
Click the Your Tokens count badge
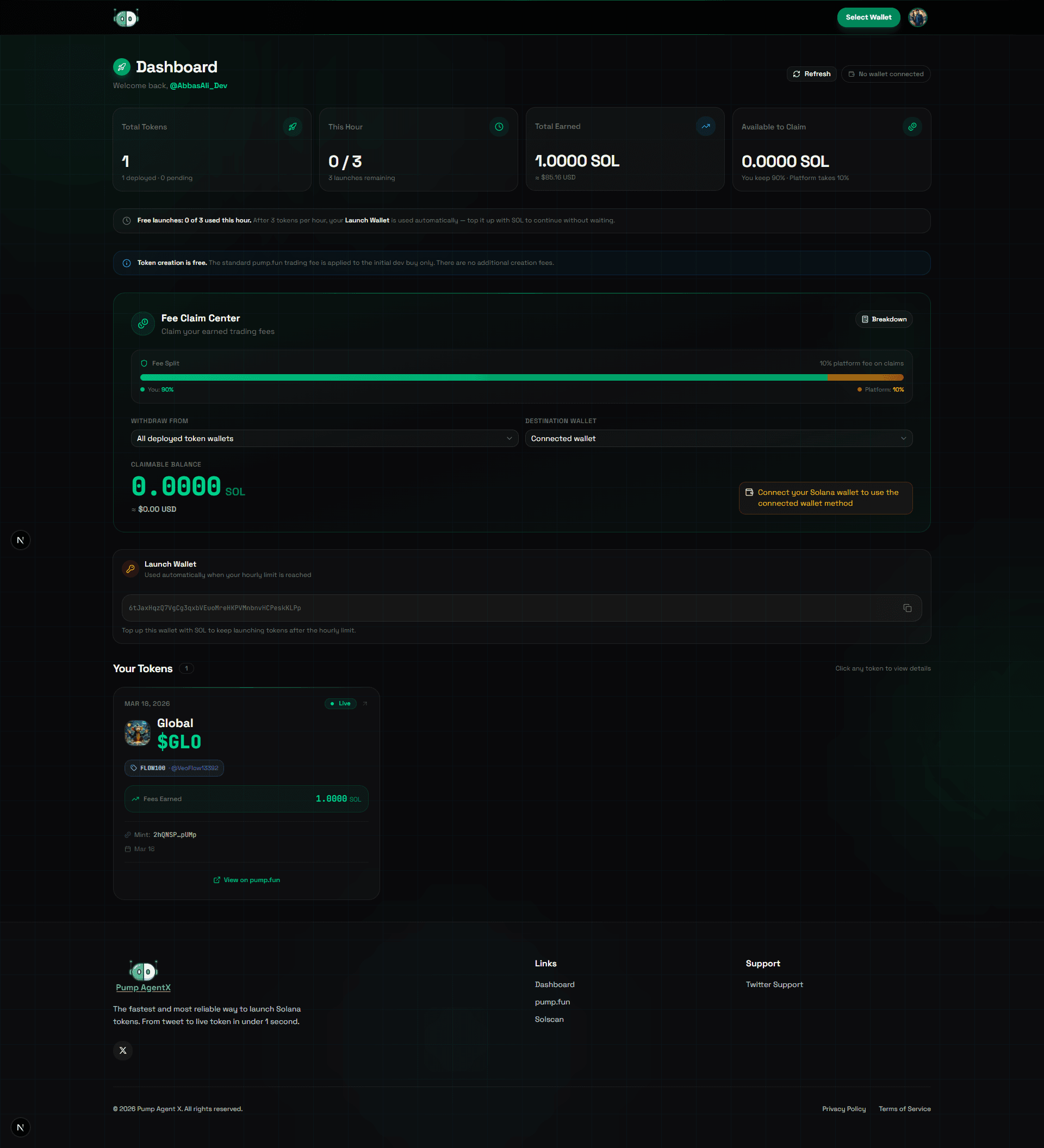coord(186,668)
